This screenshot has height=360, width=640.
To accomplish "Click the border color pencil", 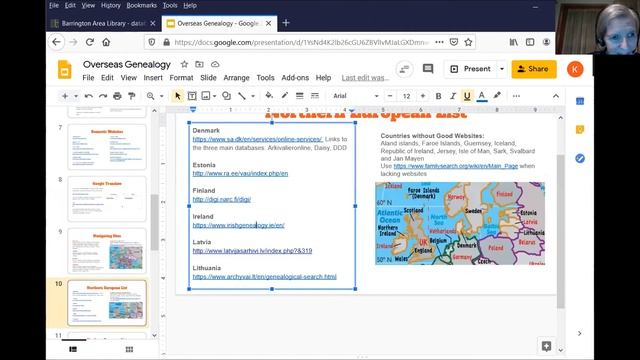I will click(284, 96).
